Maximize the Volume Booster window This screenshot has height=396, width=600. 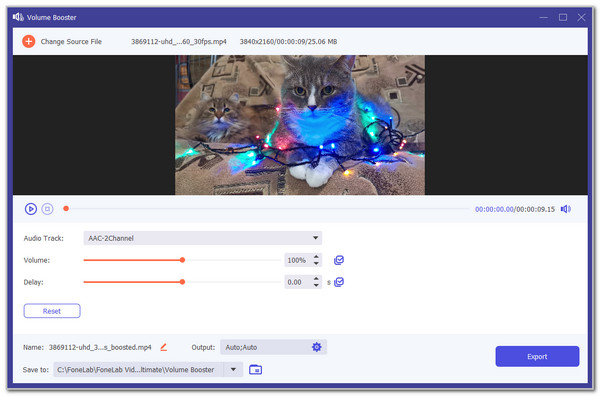point(562,17)
